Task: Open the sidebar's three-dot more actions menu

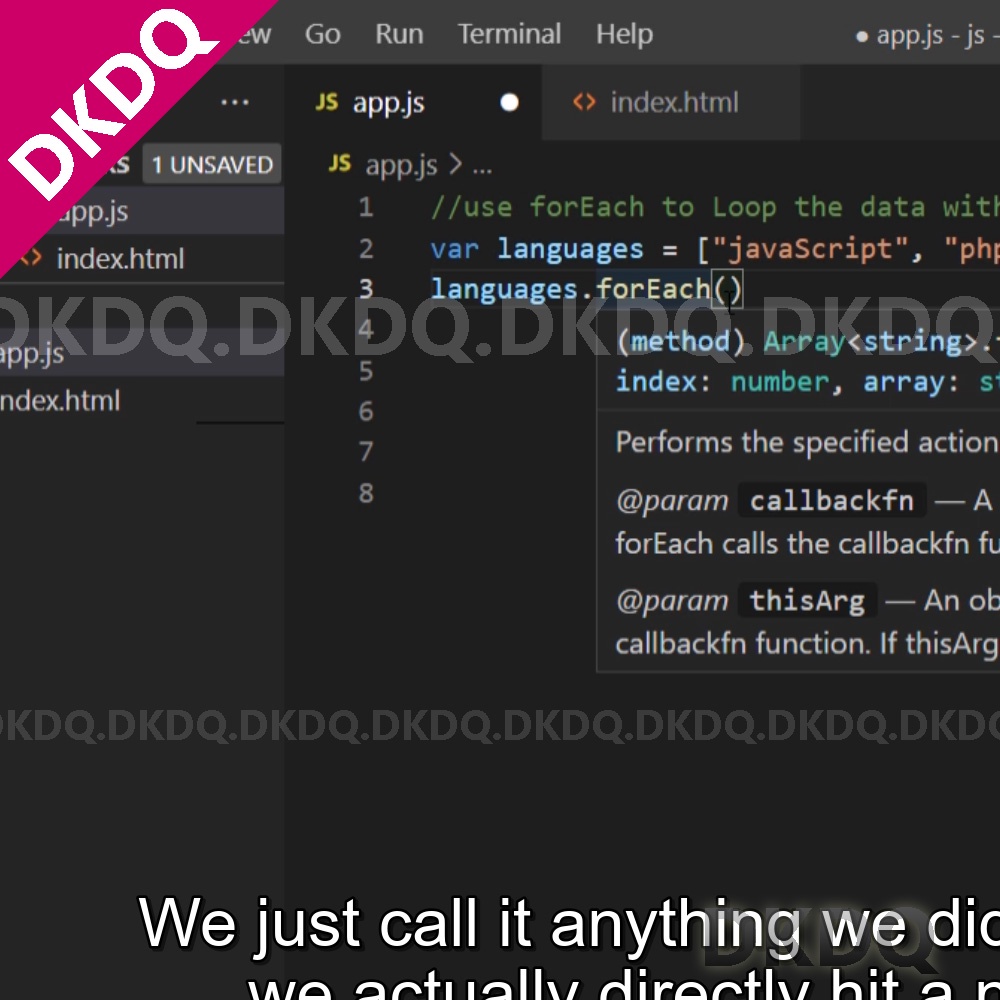Action: [235, 102]
